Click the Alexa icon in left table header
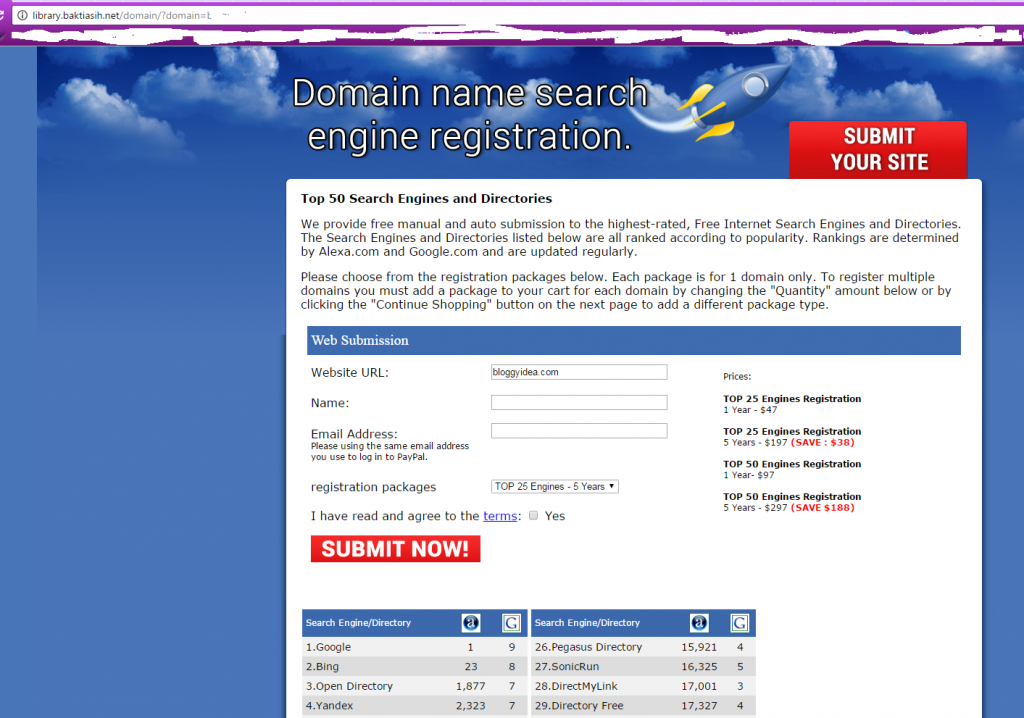The width and height of the screenshot is (1024, 718). pos(471,622)
